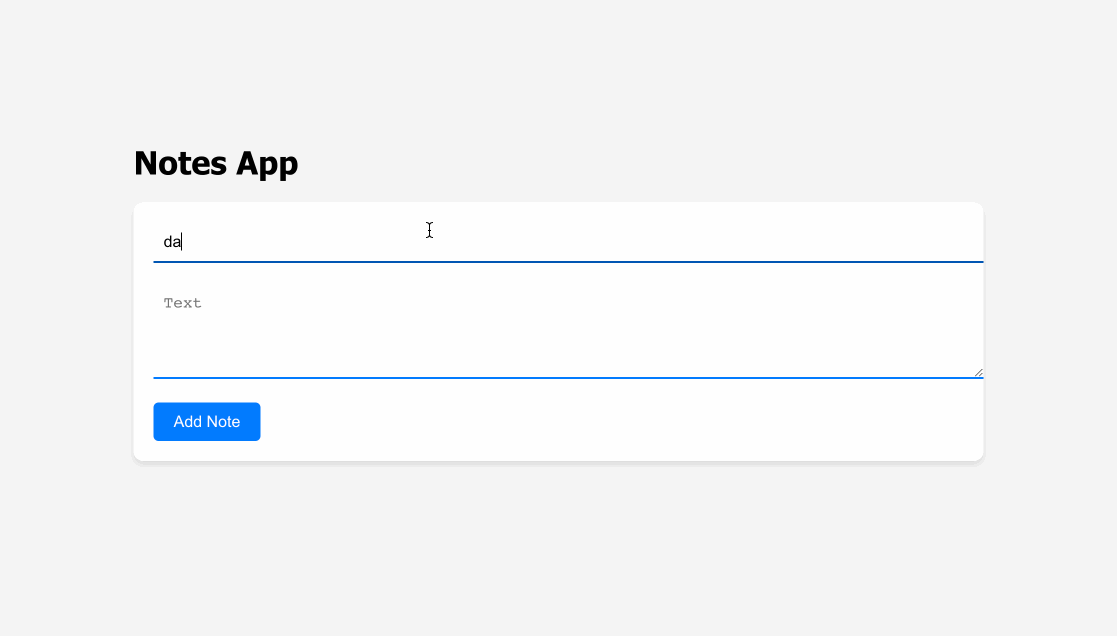The image size is (1117, 636).
Task: Click the 'Text' placeholder label
Action: [183, 302]
